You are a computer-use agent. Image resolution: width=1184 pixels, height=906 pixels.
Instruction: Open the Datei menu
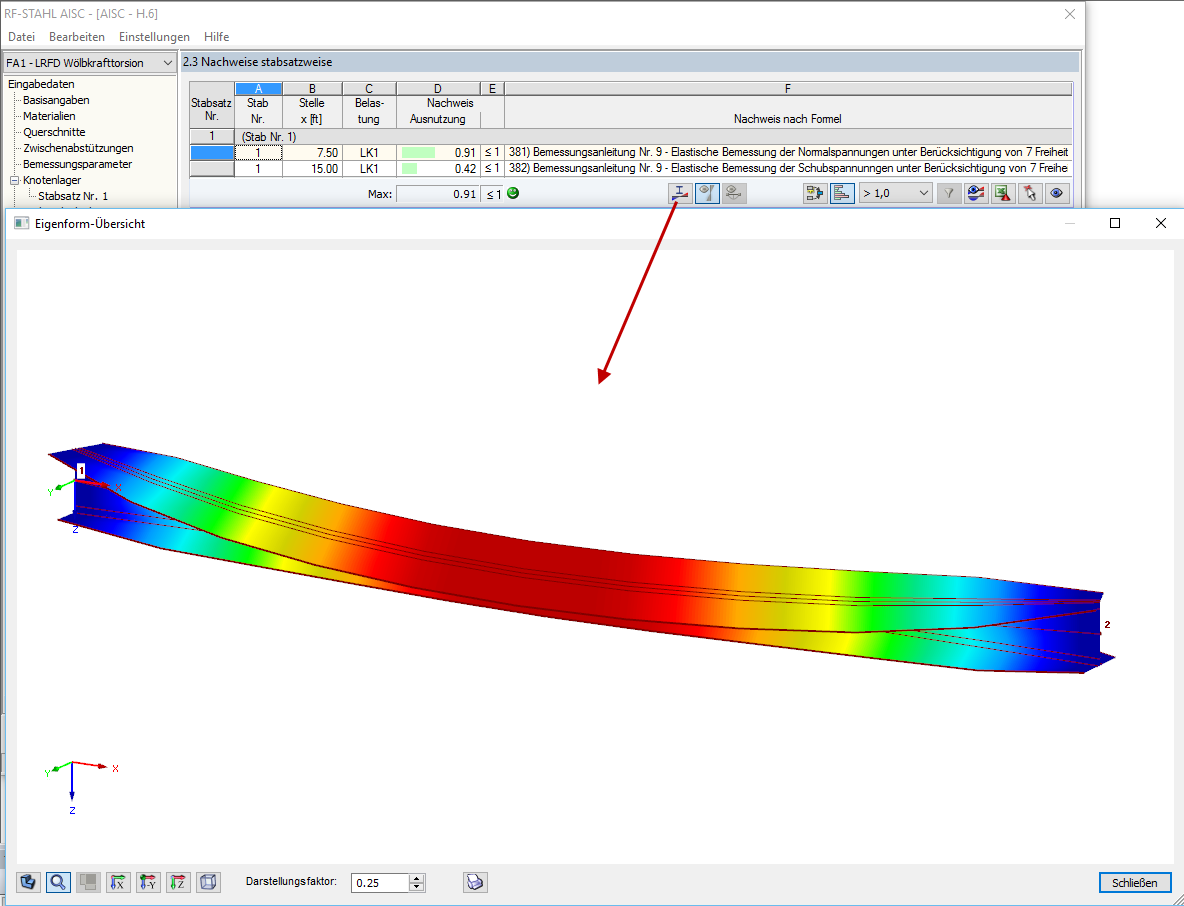pos(21,36)
